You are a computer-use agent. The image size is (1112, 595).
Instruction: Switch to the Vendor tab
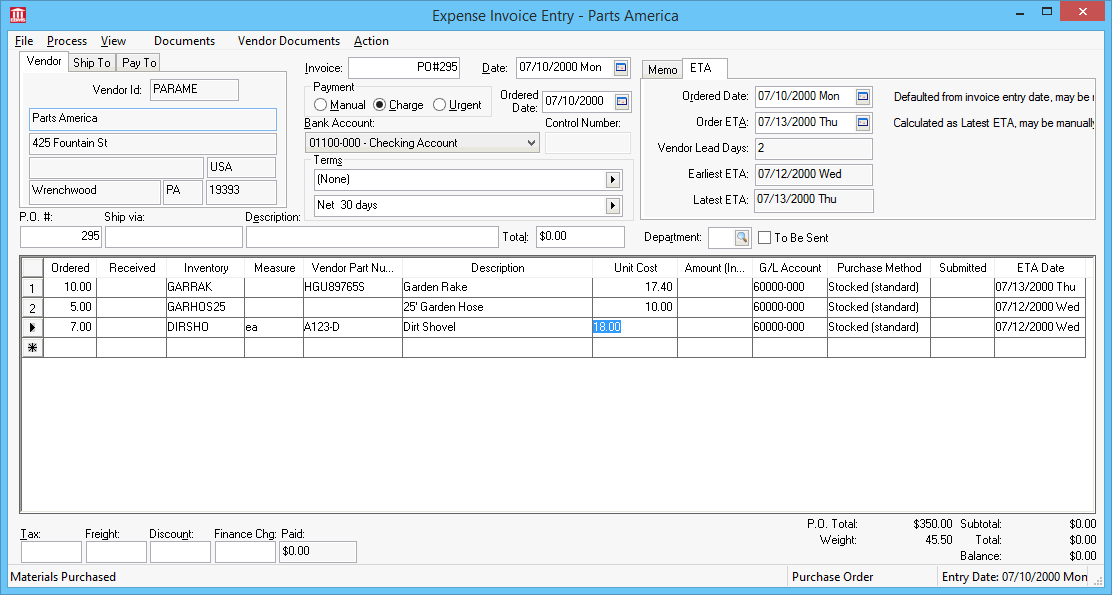coord(44,61)
